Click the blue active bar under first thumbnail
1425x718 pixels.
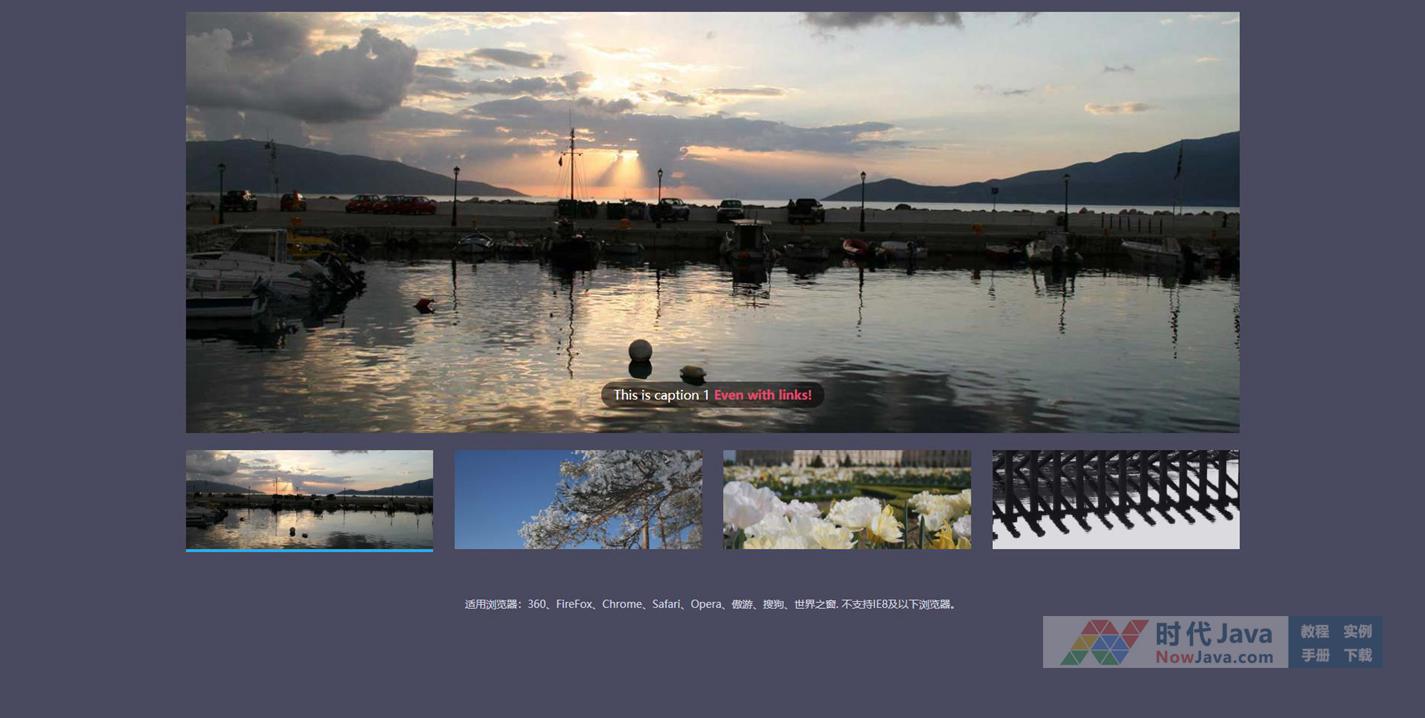(309, 550)
